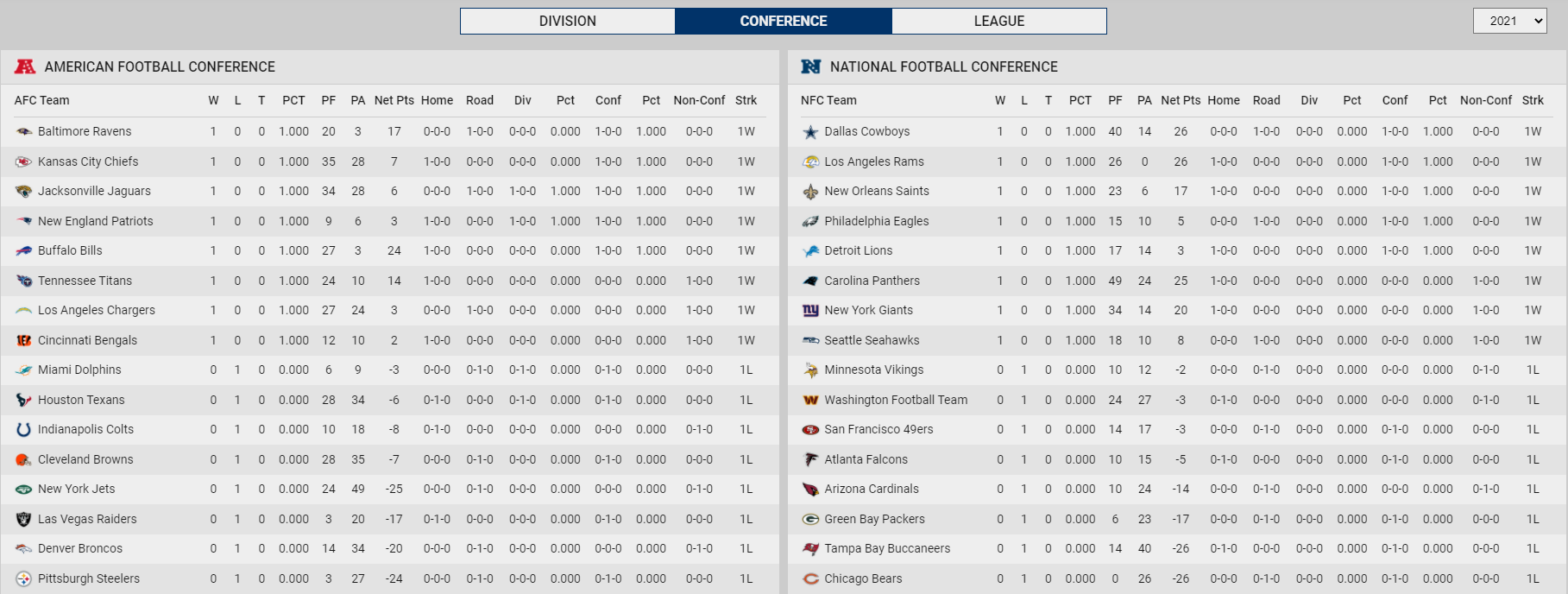
Task: Click the Miami Dolphins logo
Action: (x=24, y=370)
